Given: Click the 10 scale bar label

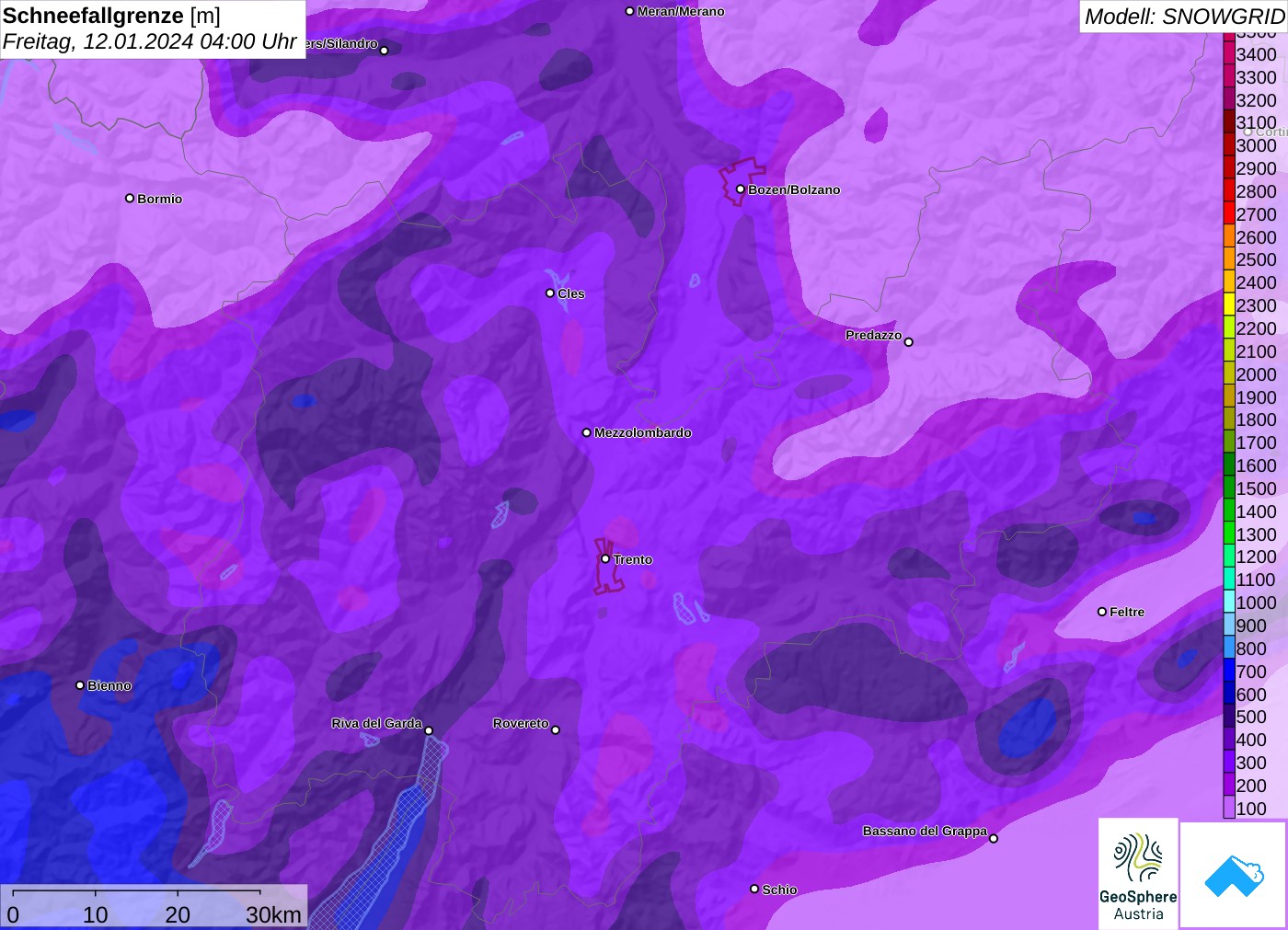Looking at the screenshot, I should pyautogui.click(x=96, y=914).
